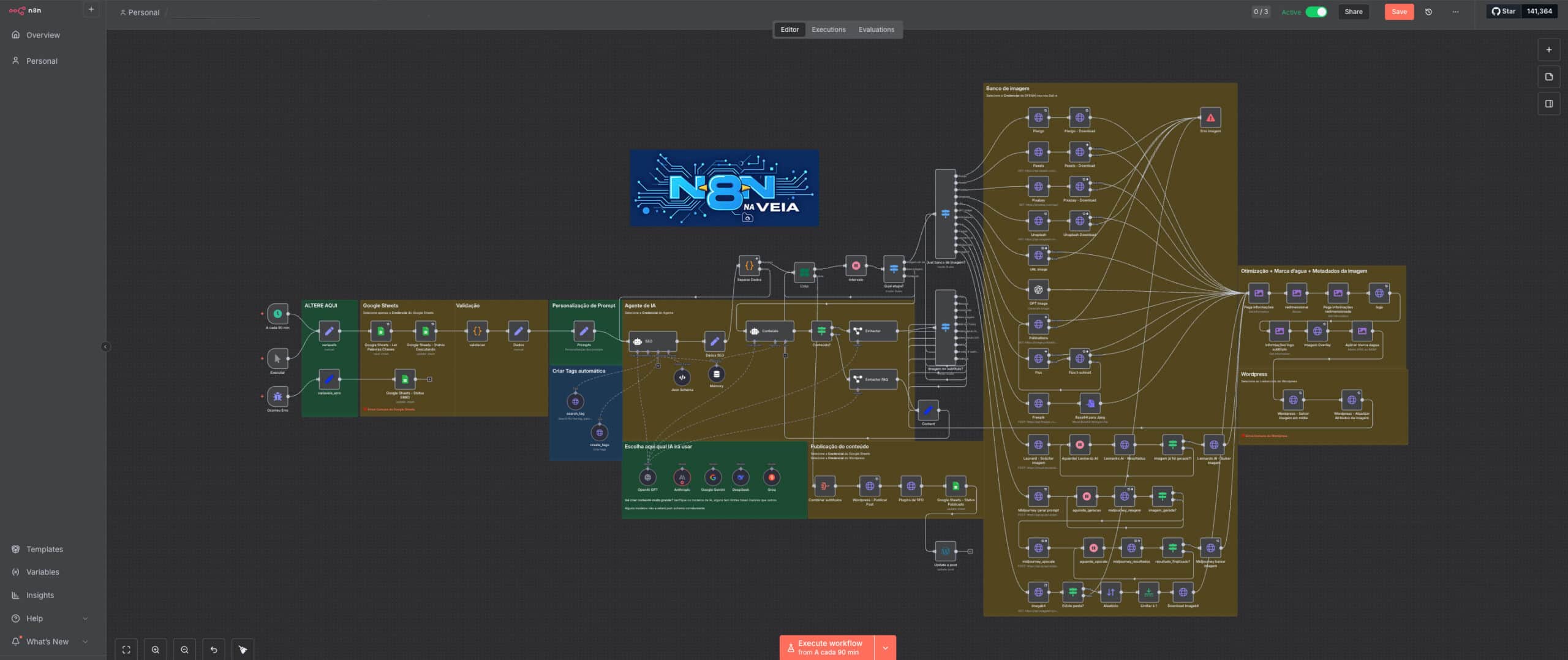Click the Share button
1568x660 pixels.
[1353, 12]
